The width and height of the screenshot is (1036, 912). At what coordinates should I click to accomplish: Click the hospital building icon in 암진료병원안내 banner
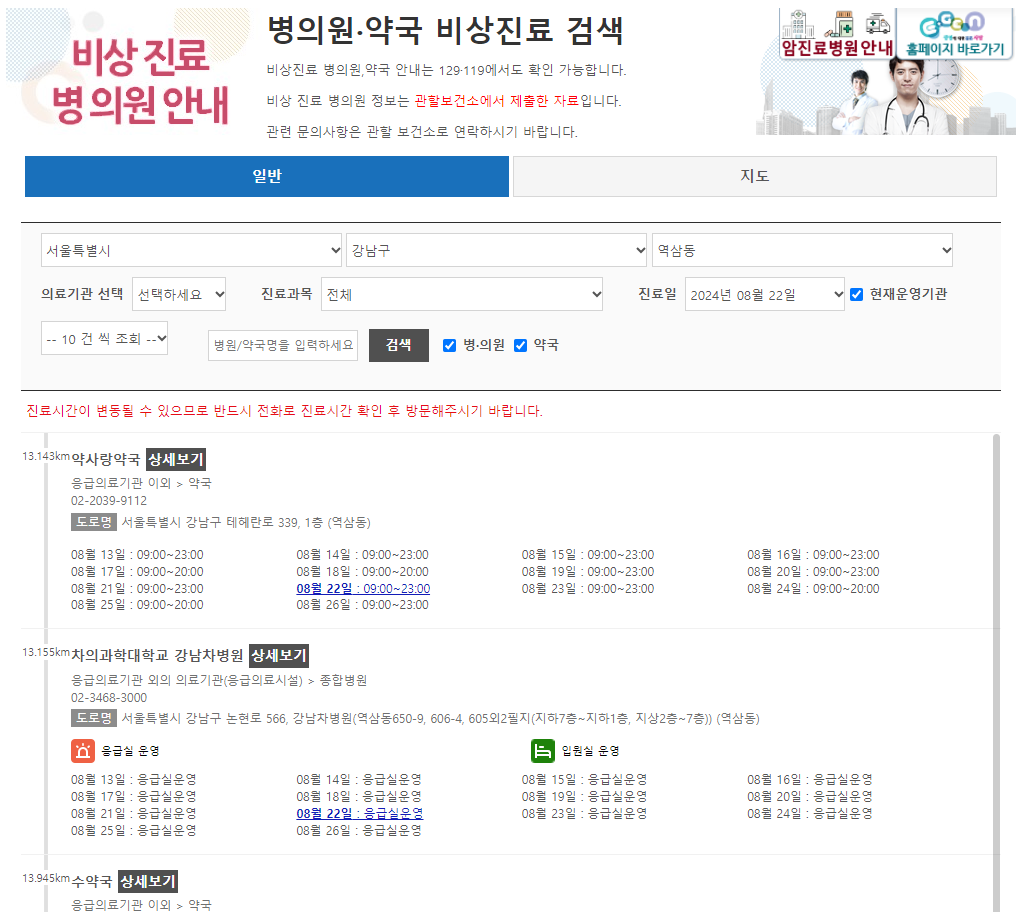pos(798,23)
